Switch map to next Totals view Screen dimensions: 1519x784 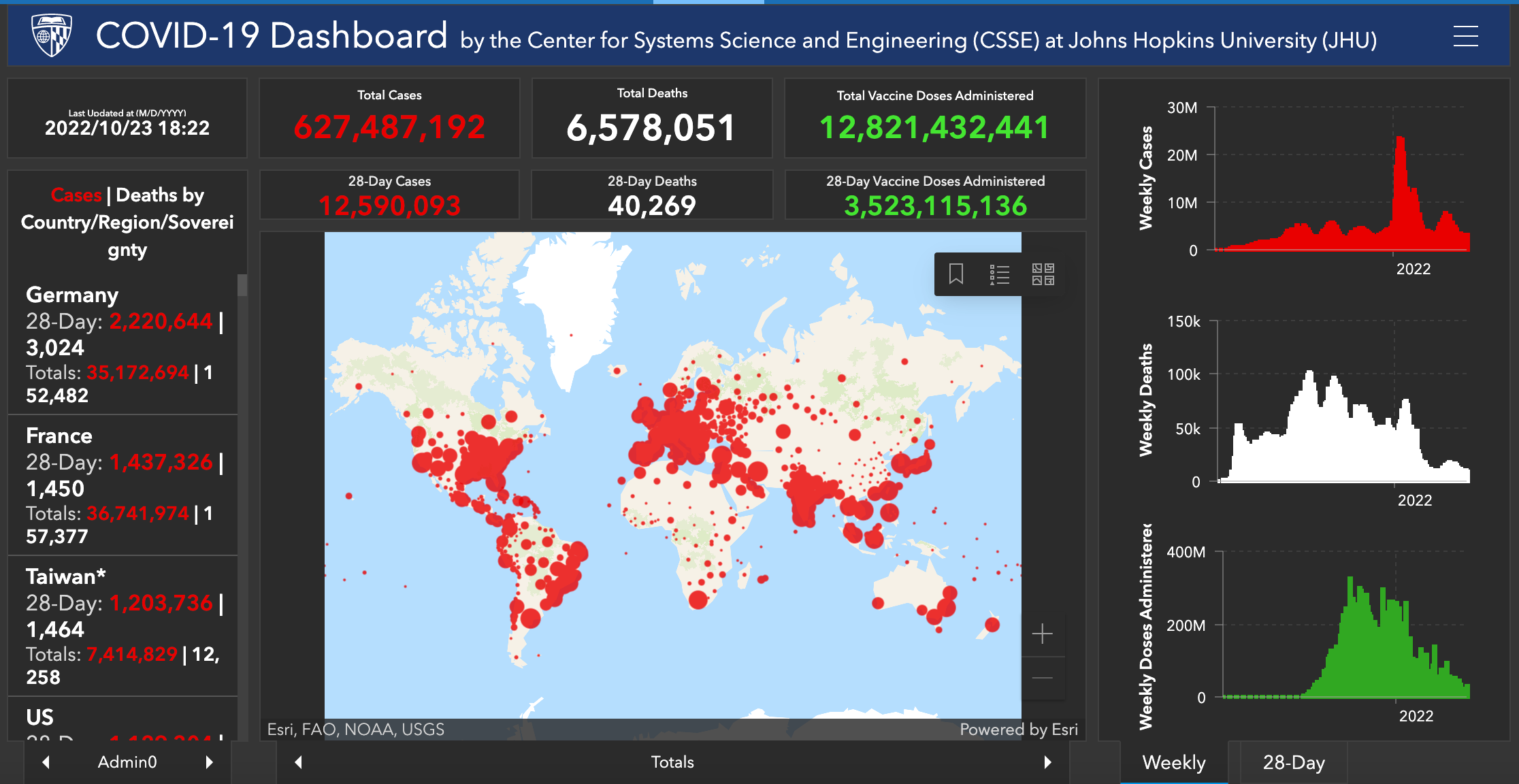click(x=1047, y=762)
